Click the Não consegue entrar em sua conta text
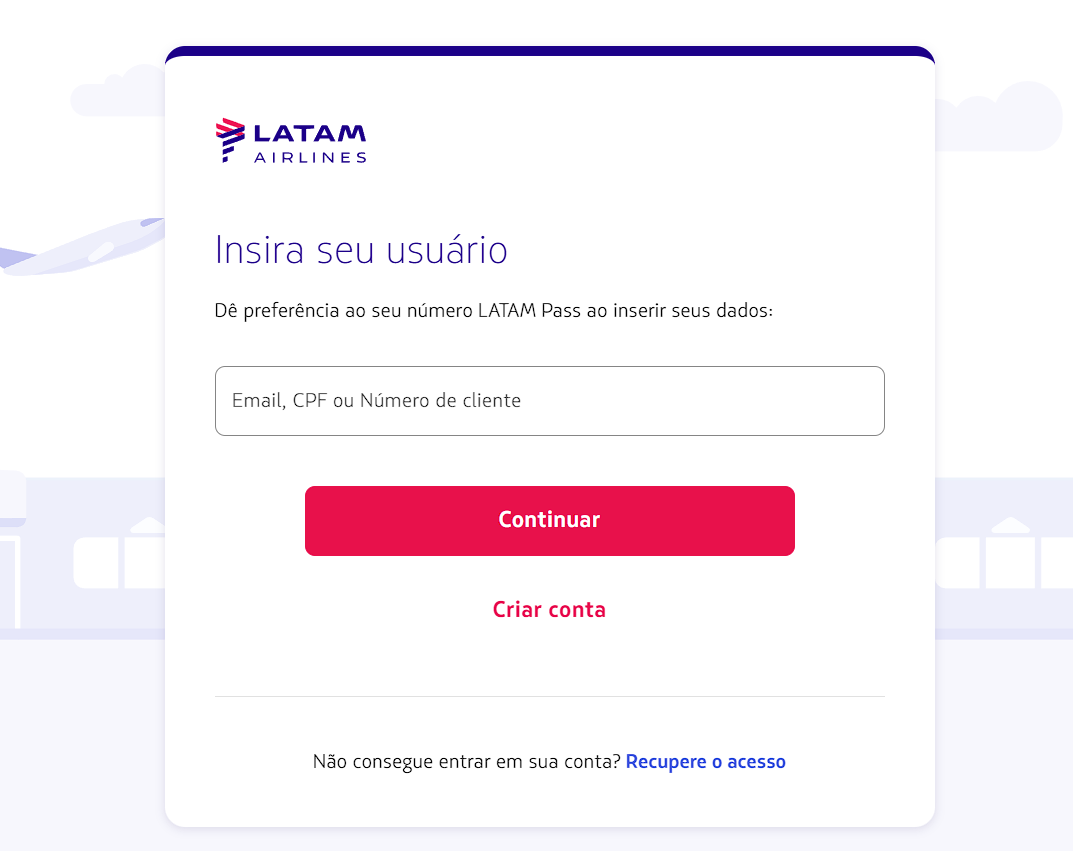1073x851 pixels. 467,761
